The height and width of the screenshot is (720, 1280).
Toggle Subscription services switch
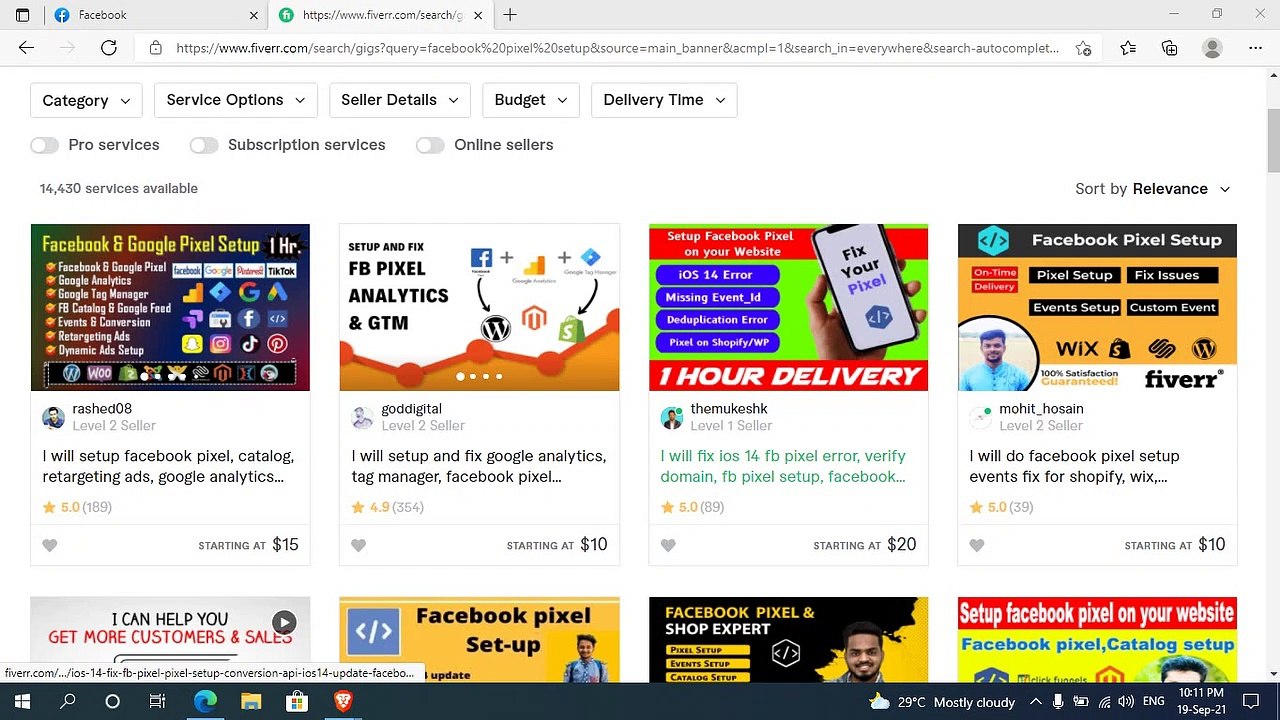pos(204,145)
